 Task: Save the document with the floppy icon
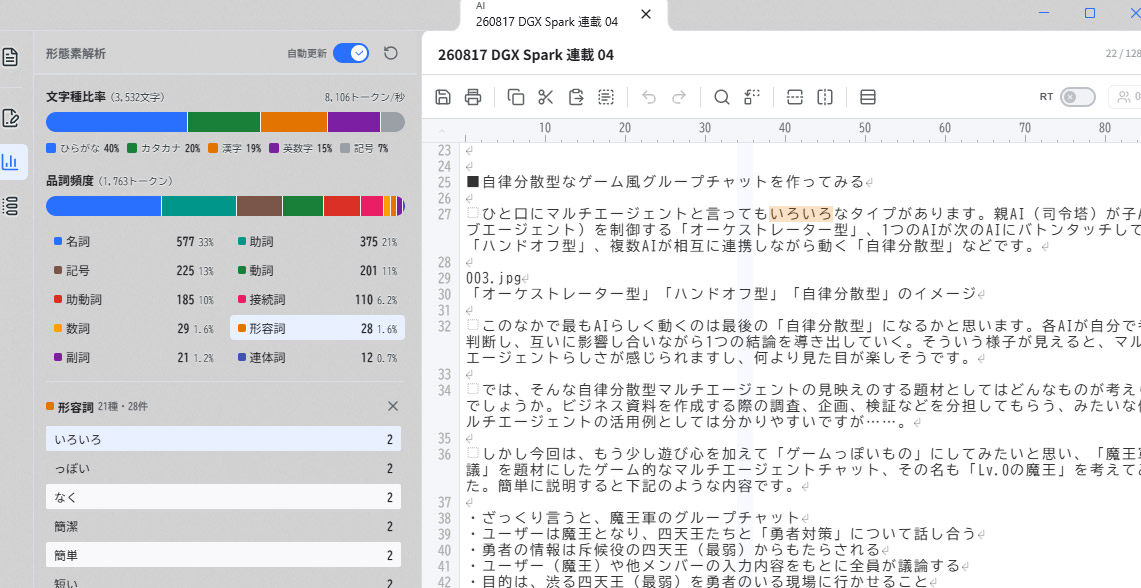click(442, 97)
